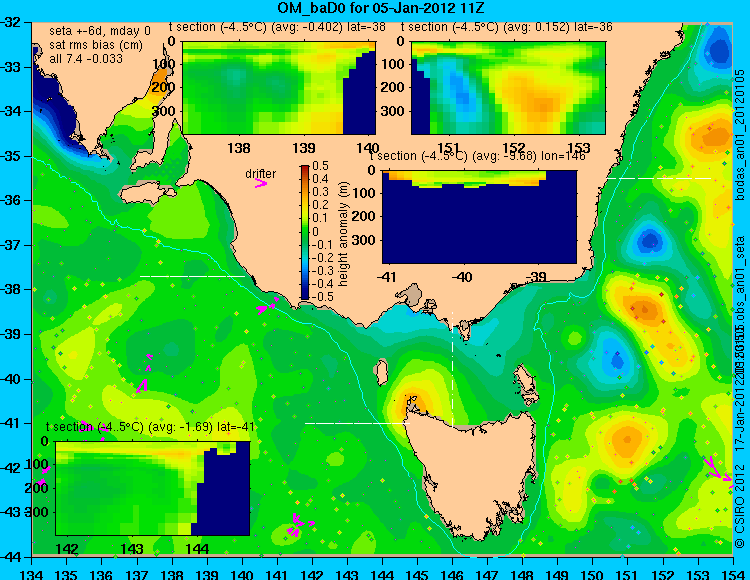This screenshot has width=750, height=580.
Task: Click Flinders Island northeast of Tasmania
Action: click(525, 377)
